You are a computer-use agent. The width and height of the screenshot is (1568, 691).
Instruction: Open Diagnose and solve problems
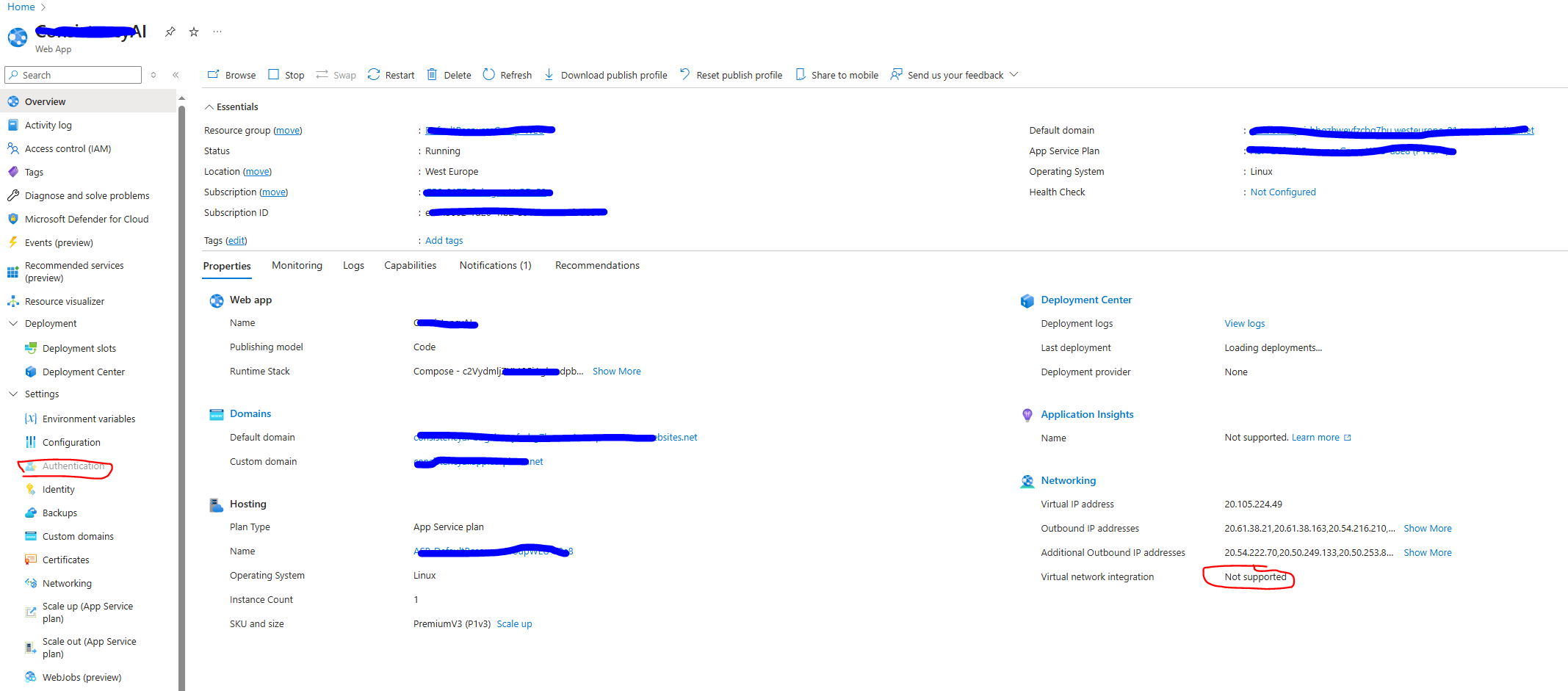pos(87,195)
